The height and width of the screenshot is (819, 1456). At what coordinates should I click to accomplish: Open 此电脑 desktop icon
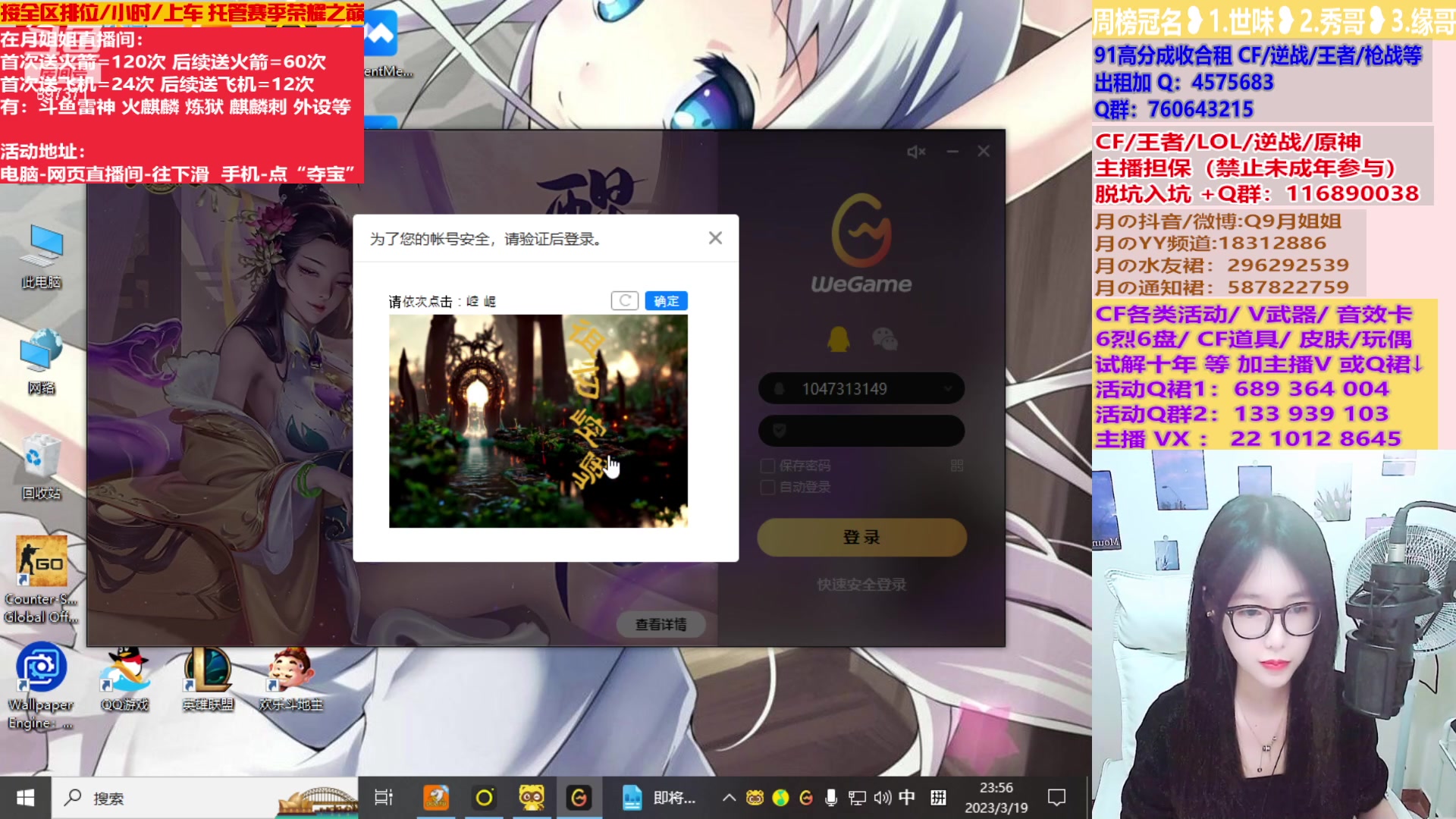42,256
